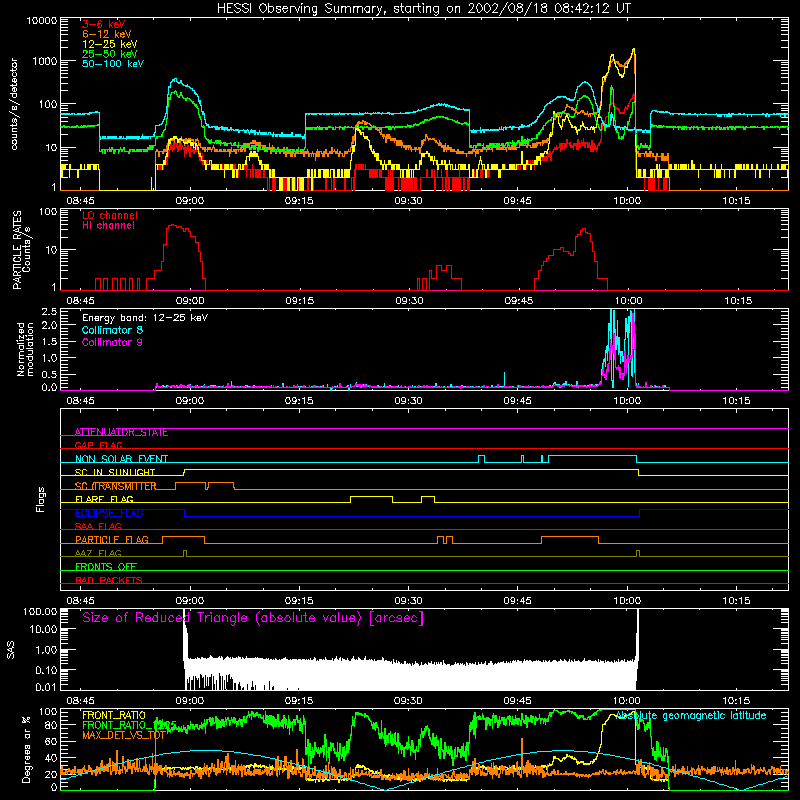
Task: Click the SAS axis label
Action: pos(11,651)
